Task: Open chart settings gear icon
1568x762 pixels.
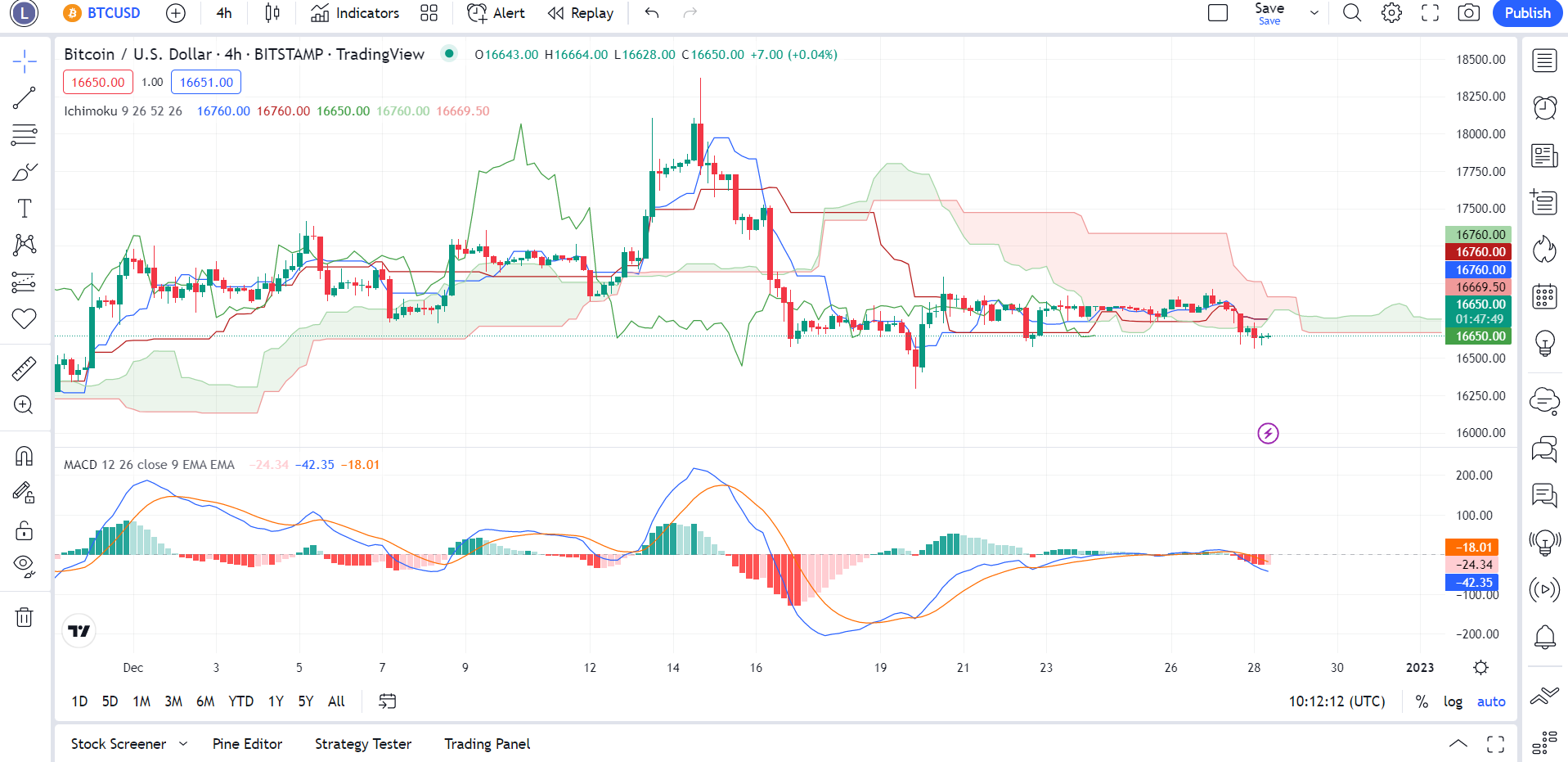Action: [x=1391, y=13]
